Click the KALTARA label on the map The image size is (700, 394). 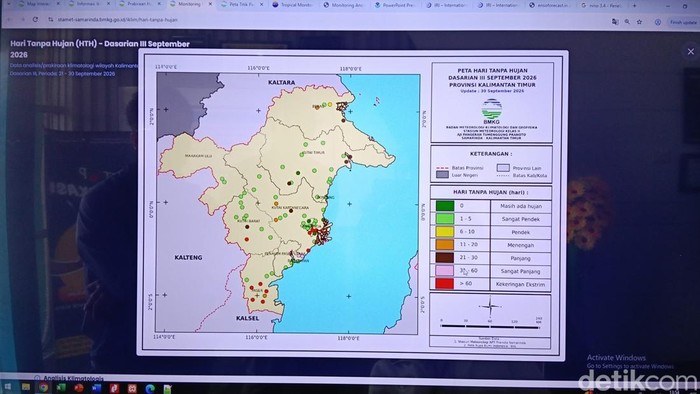coord(281,83)
